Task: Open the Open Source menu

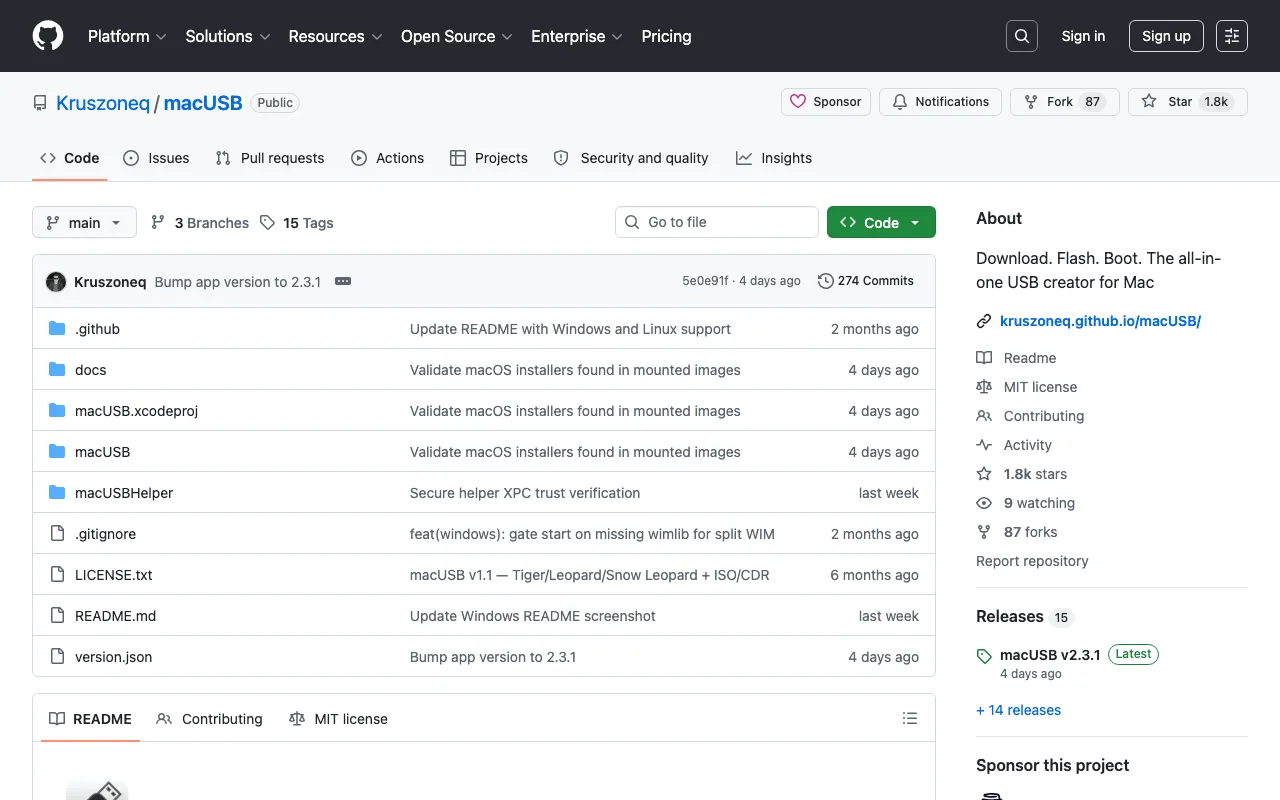Action: click(457, 36)
